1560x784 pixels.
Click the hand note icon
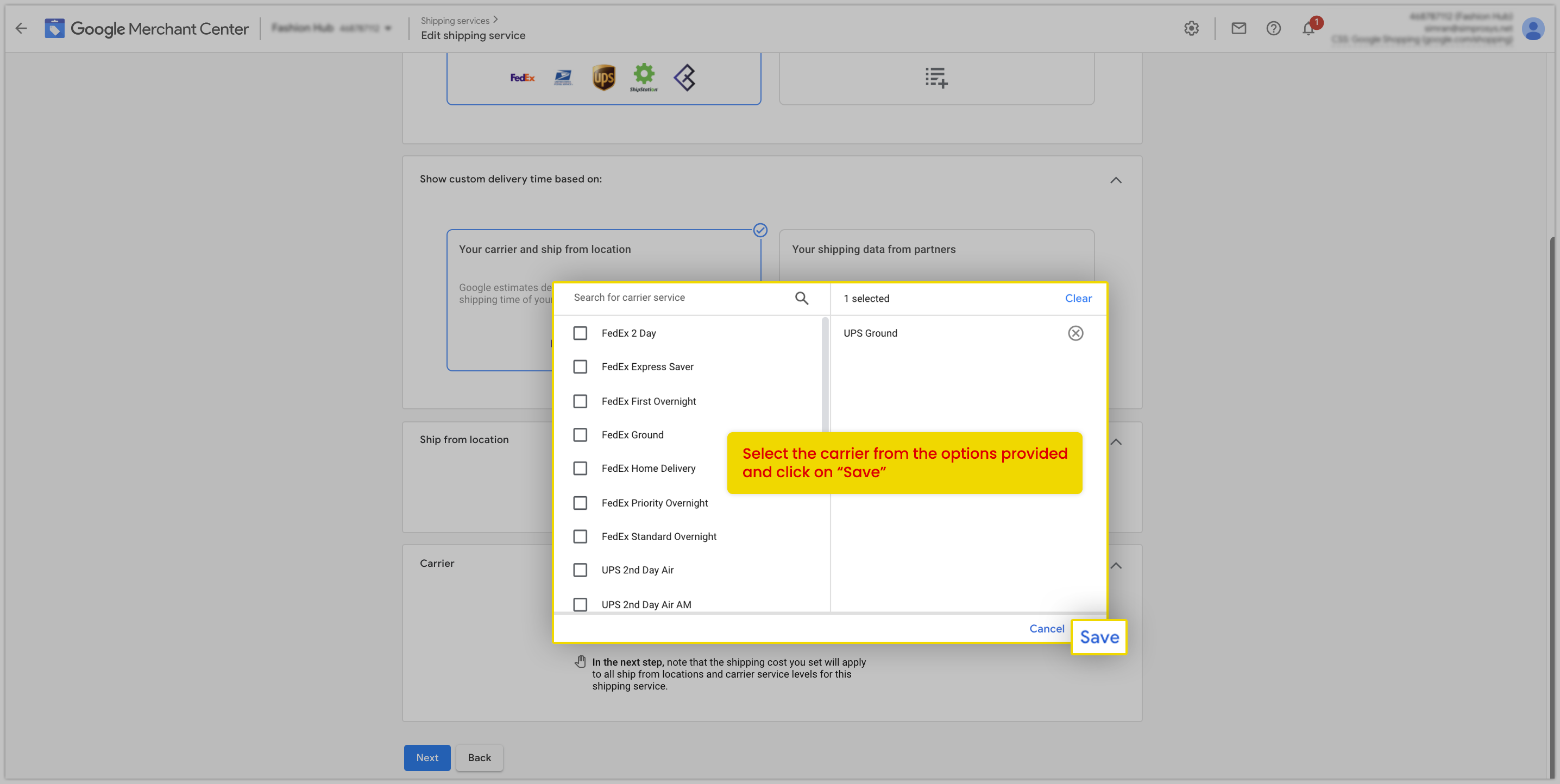point(580,661)
